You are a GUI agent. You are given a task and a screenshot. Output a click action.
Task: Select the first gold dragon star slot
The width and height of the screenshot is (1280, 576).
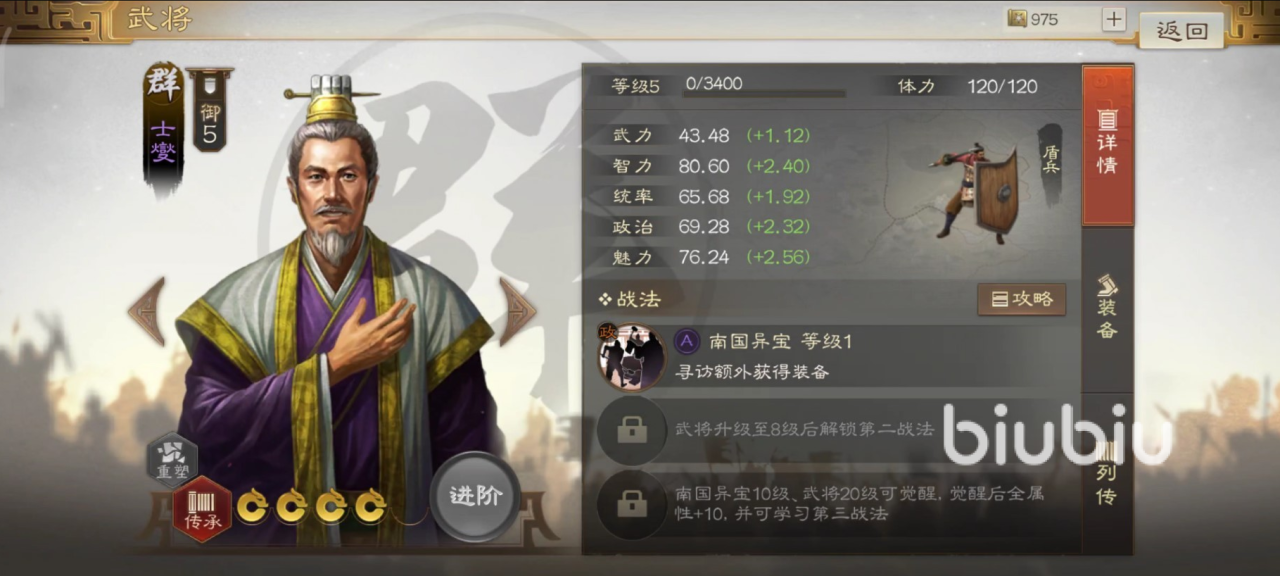click(x=252, y=506)
